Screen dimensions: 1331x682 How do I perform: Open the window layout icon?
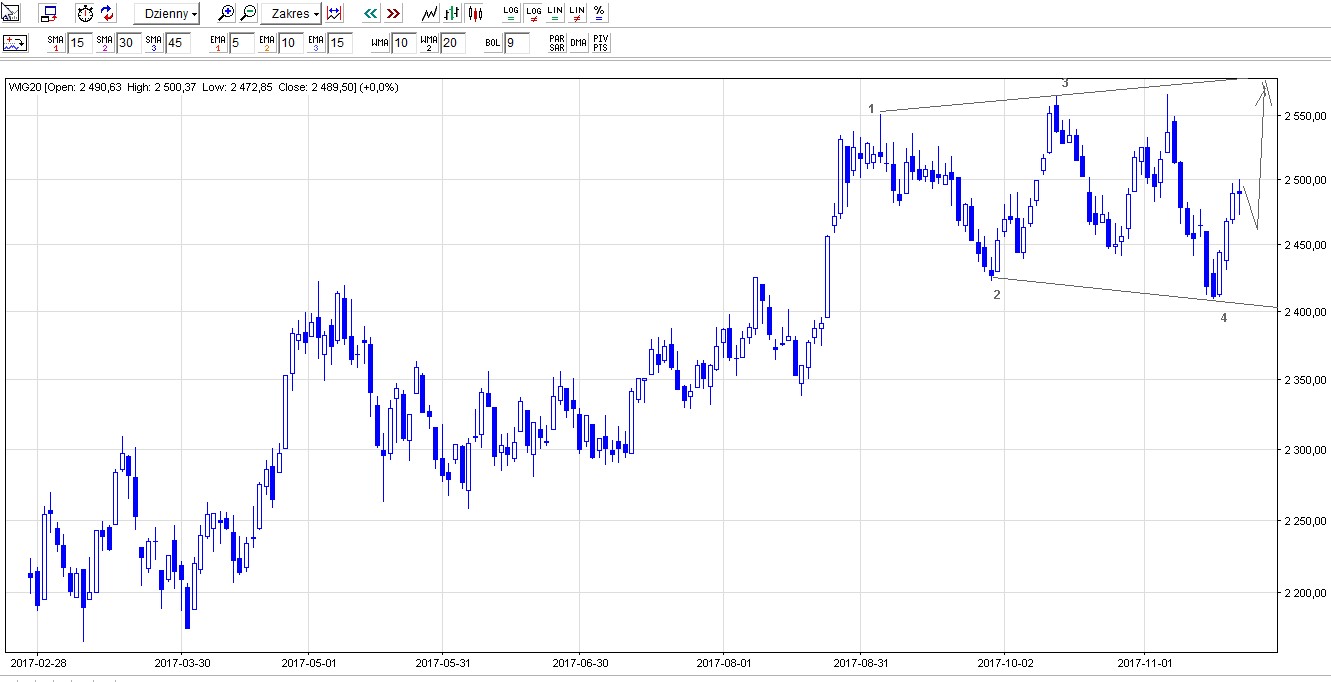click(x=49, y=14)
